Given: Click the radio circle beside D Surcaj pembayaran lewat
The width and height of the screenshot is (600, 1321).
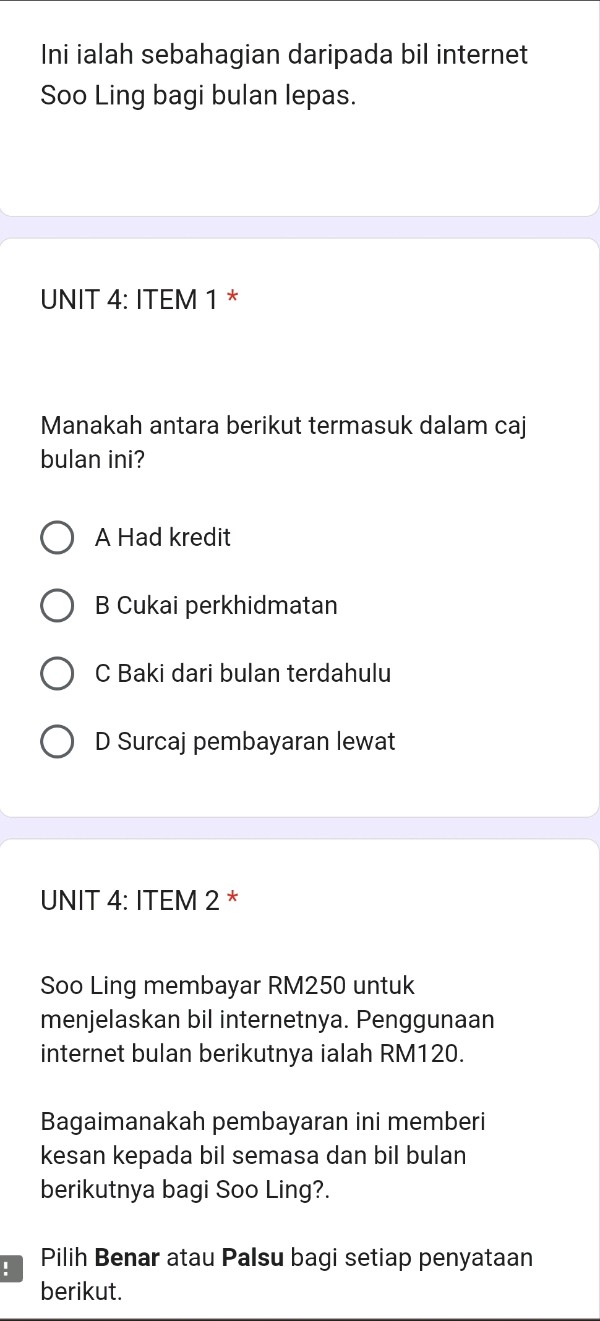Looking at the screenshot, I should pyautogui.click(x=57, y=741).
